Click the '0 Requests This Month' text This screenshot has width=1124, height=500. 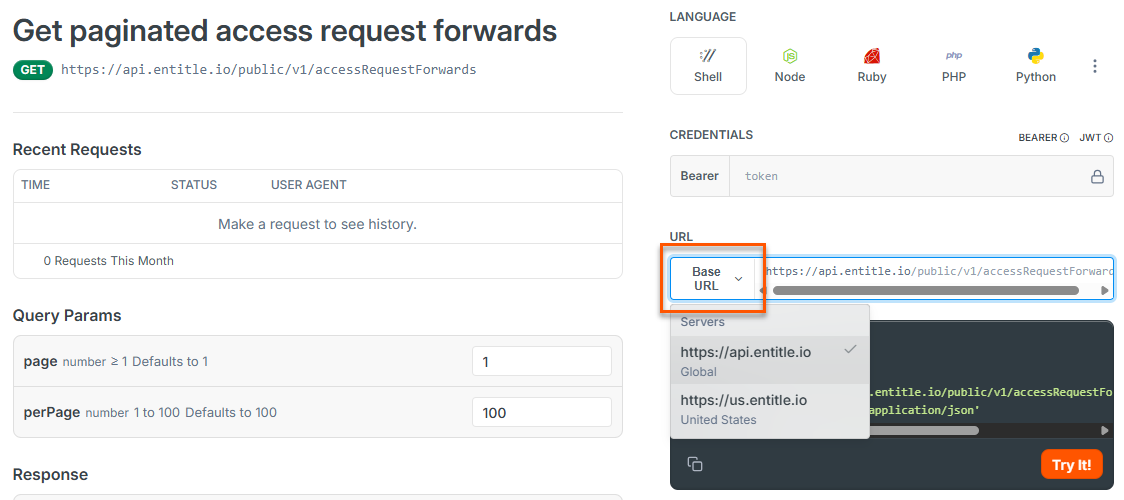click(x=108, y=261)
